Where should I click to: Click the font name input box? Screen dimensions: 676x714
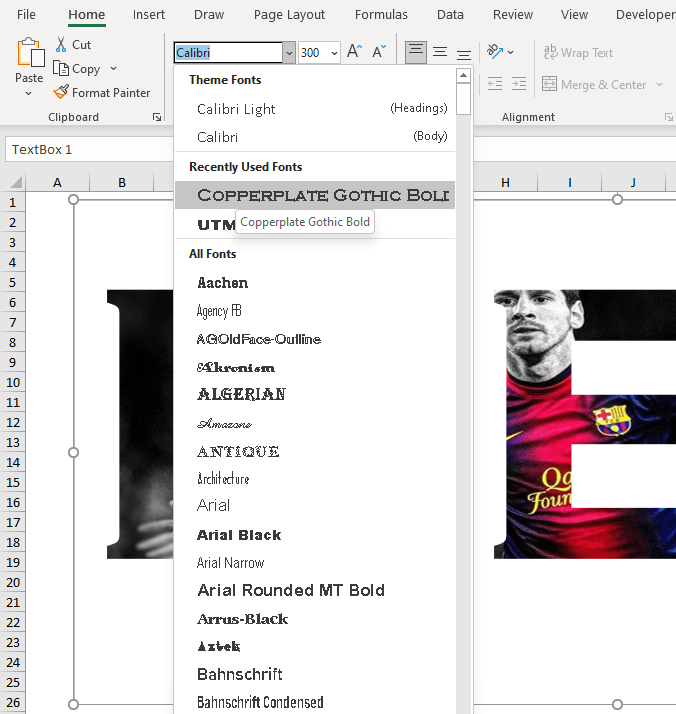228,53
